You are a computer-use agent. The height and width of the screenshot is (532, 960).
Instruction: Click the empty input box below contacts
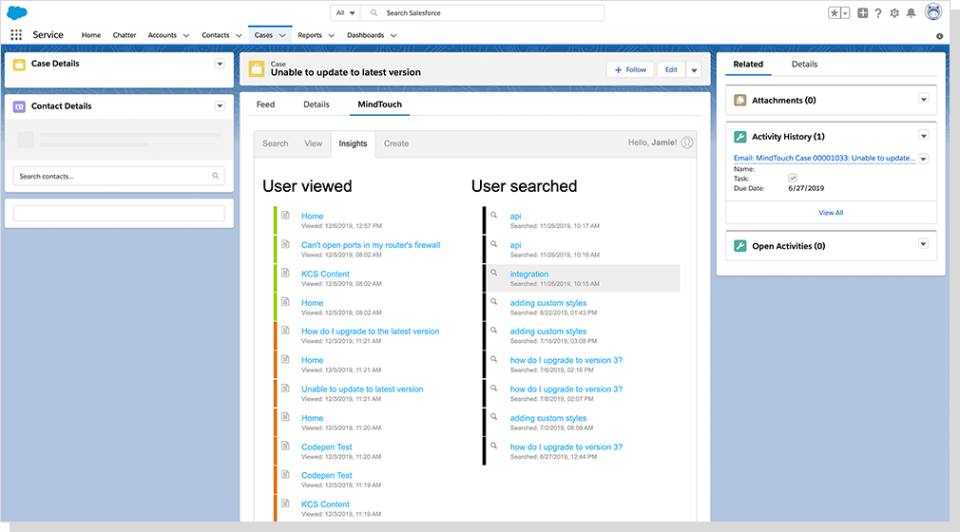(x=119, y=213)
